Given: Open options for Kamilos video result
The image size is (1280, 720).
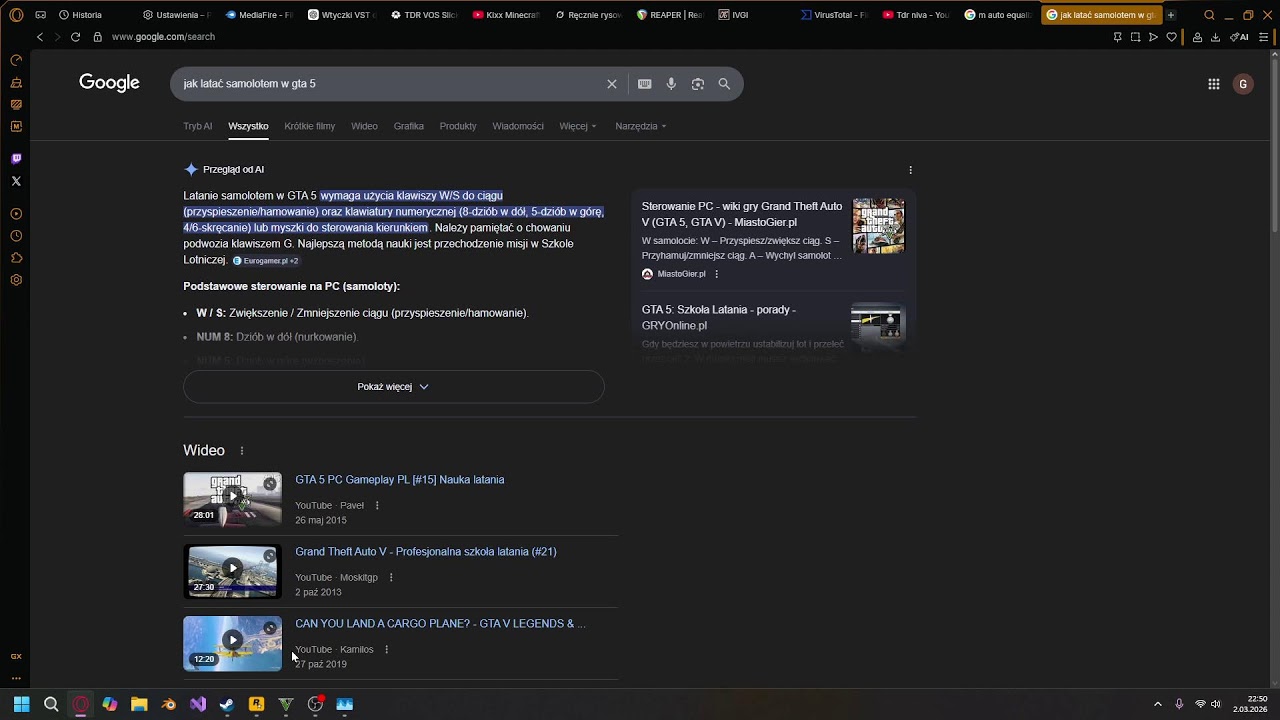Looking at the screenshot, I should coord(386,650).
